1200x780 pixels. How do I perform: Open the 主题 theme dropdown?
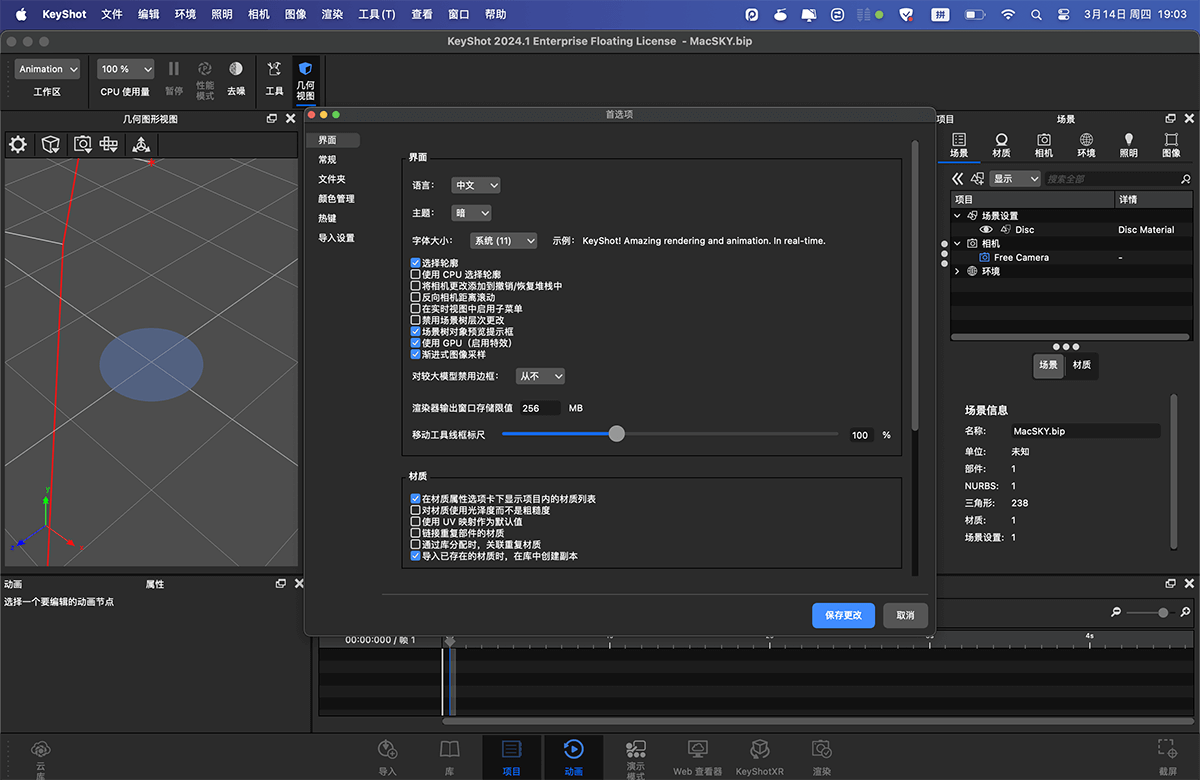point(471,213)
